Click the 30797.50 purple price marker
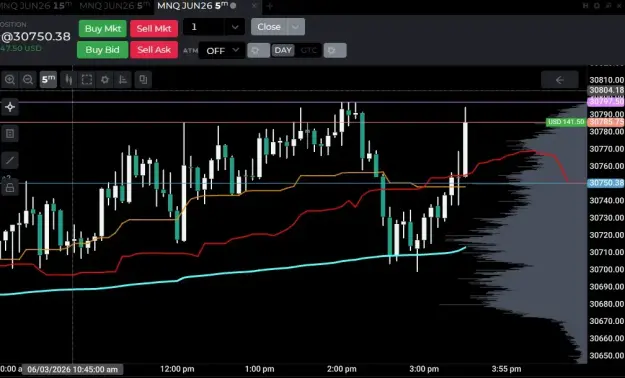 (x=606, y=102)
